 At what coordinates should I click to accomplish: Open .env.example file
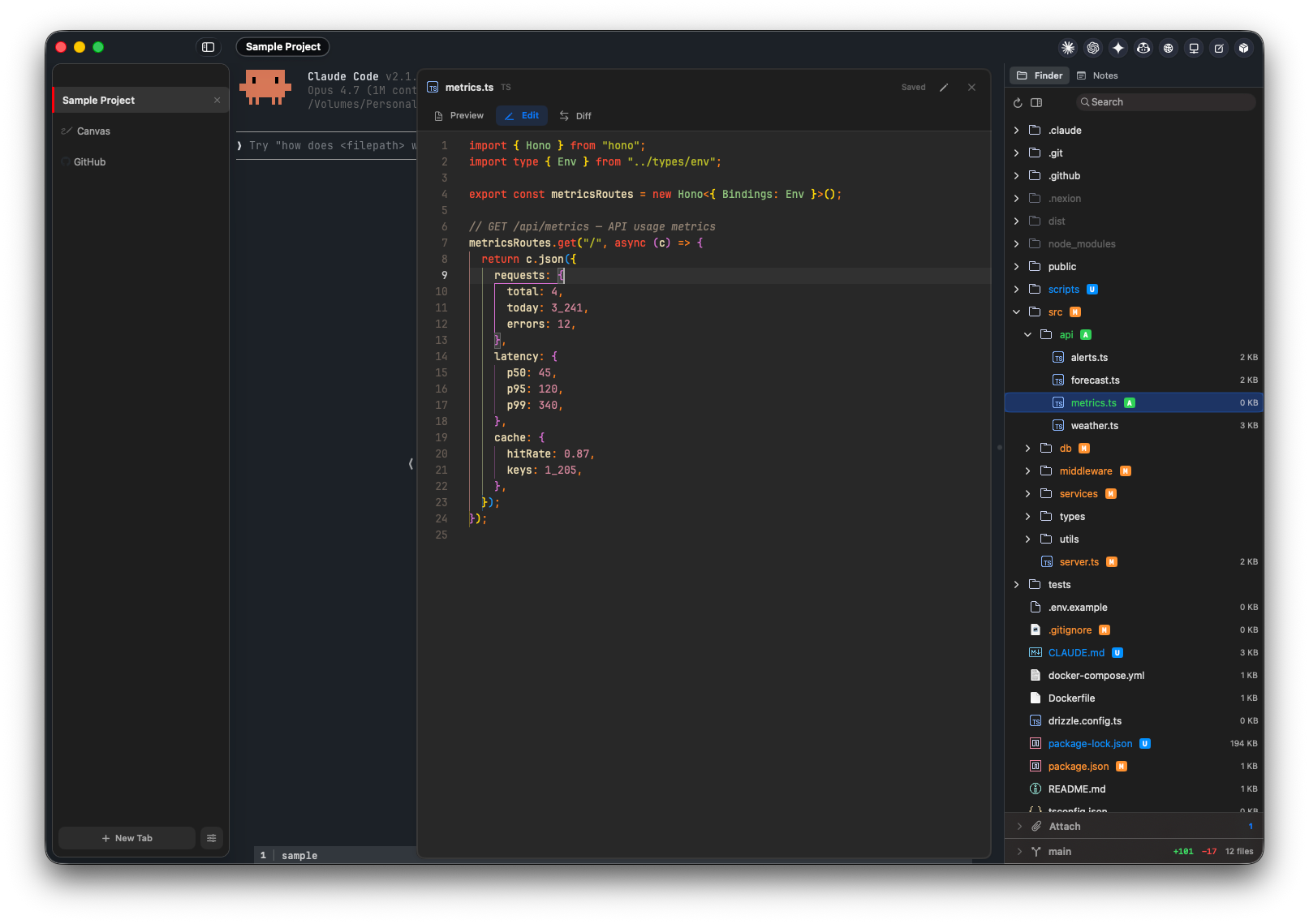pos(1134,608)
